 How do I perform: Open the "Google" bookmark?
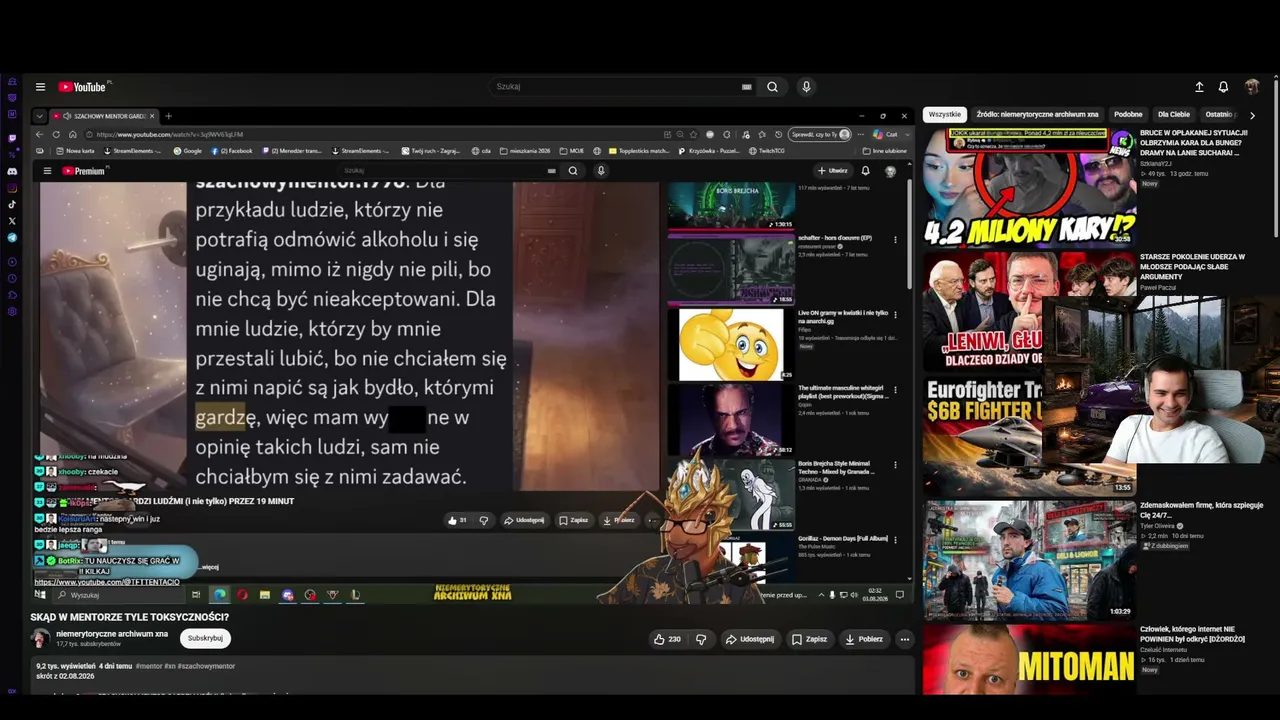click(x=187, y=151)
